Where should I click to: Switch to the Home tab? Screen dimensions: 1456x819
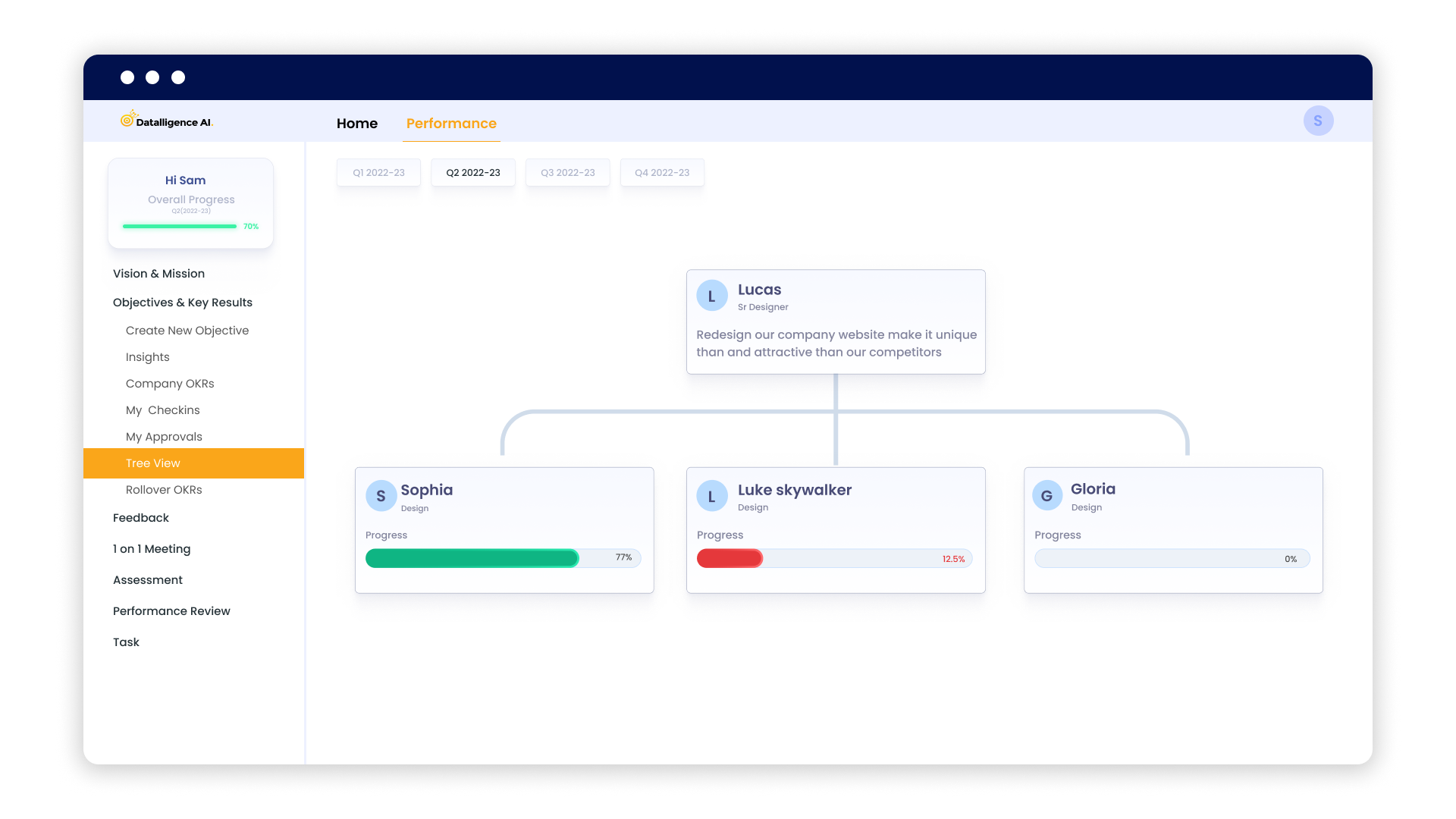[x=357, y=124]
